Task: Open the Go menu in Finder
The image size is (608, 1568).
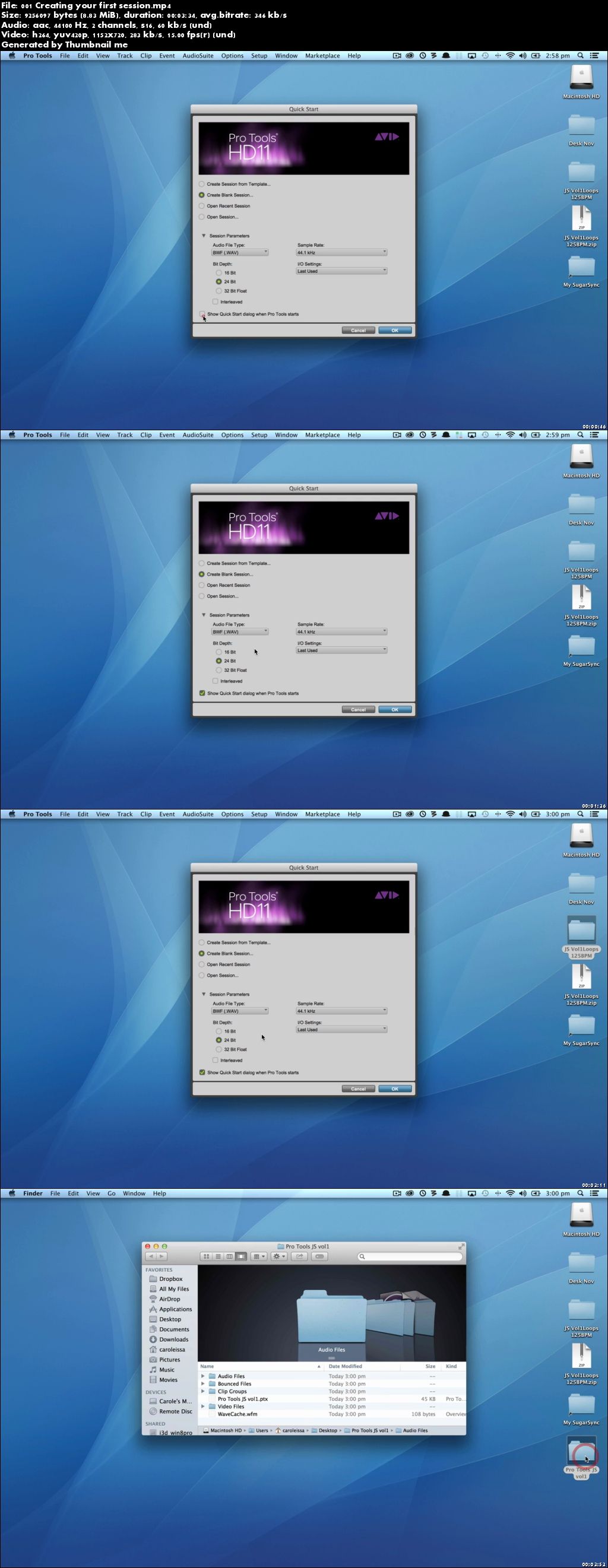Action: tap(112, 1194)
